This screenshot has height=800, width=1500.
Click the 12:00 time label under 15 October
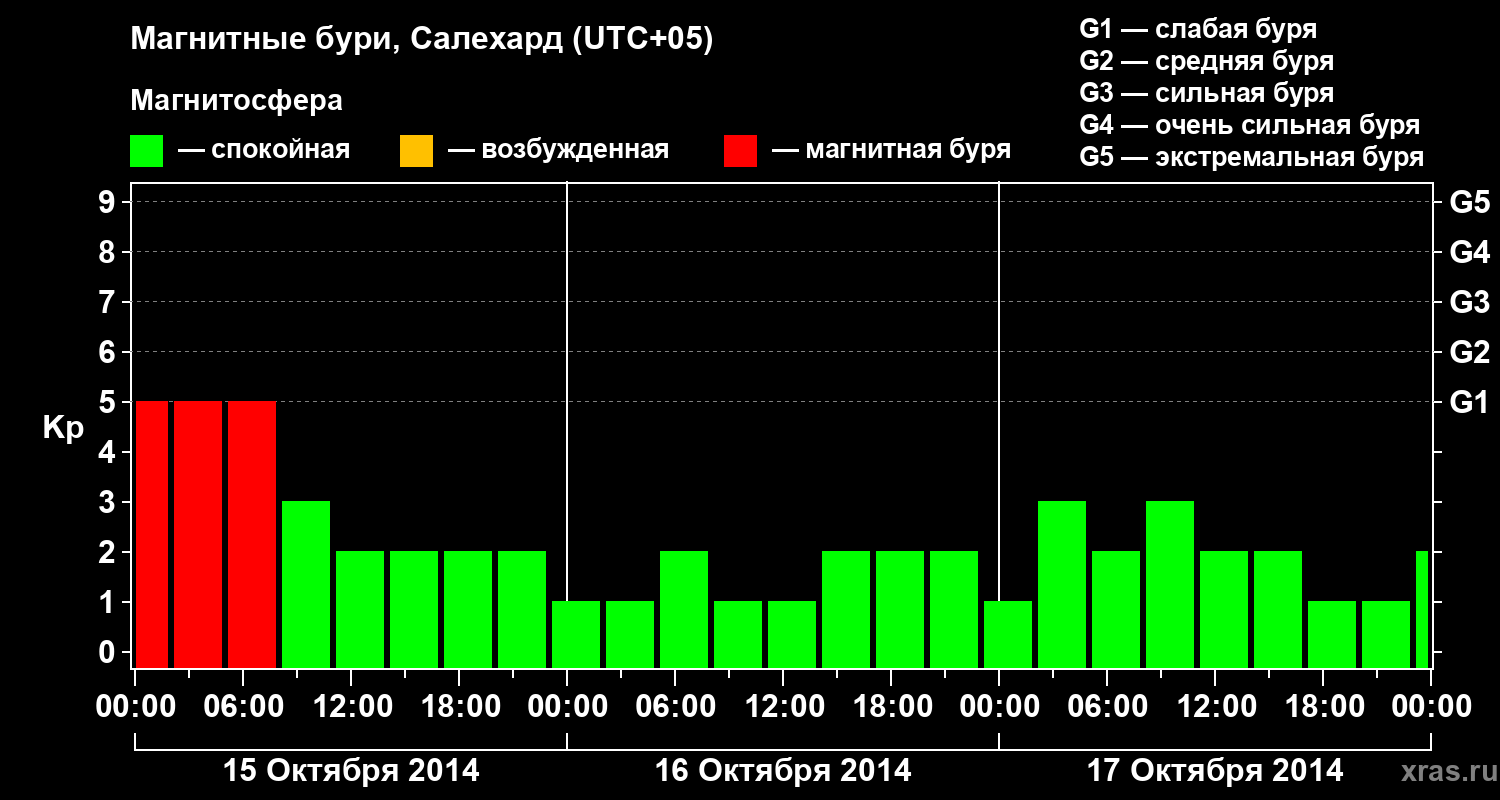click(x=351, y=707)
